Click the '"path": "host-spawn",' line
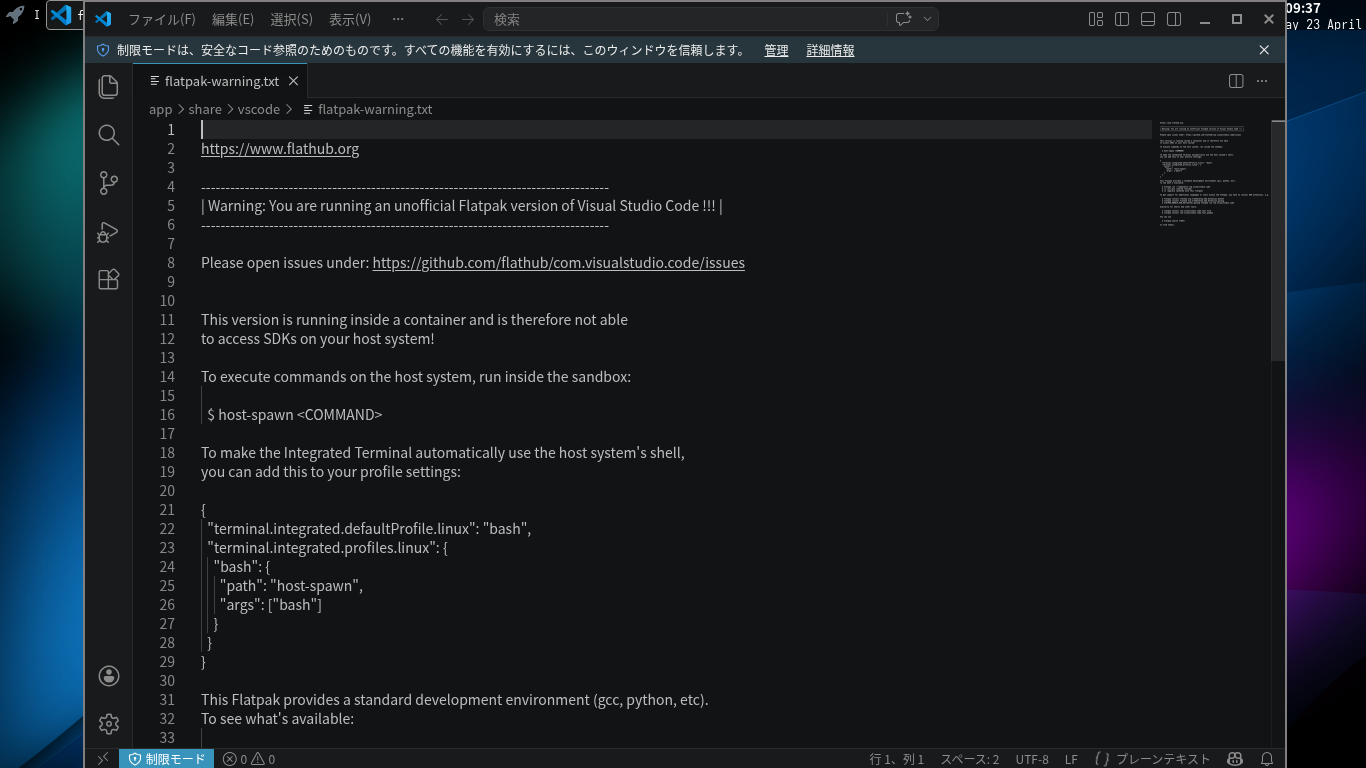This screenshot has width=1366, height=768. click(291, 586)
